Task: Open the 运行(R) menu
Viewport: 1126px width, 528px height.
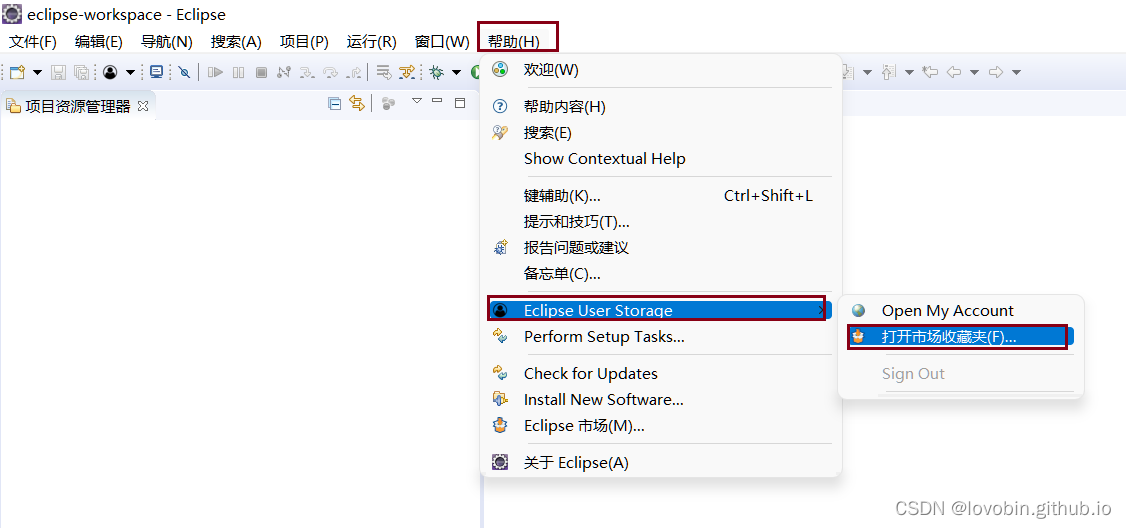Action: point(371,41)
